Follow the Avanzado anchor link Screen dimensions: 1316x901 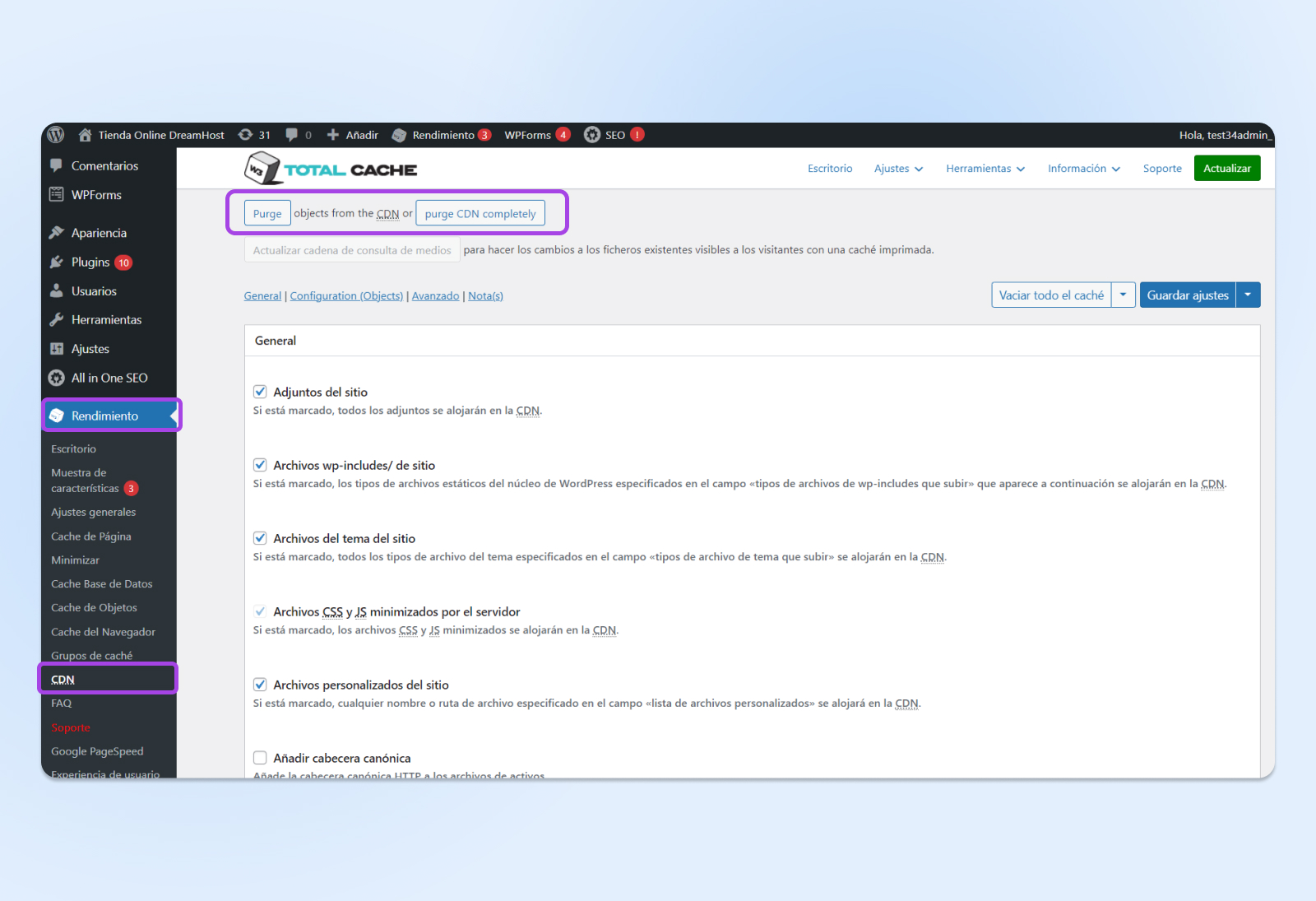point(435,296)
